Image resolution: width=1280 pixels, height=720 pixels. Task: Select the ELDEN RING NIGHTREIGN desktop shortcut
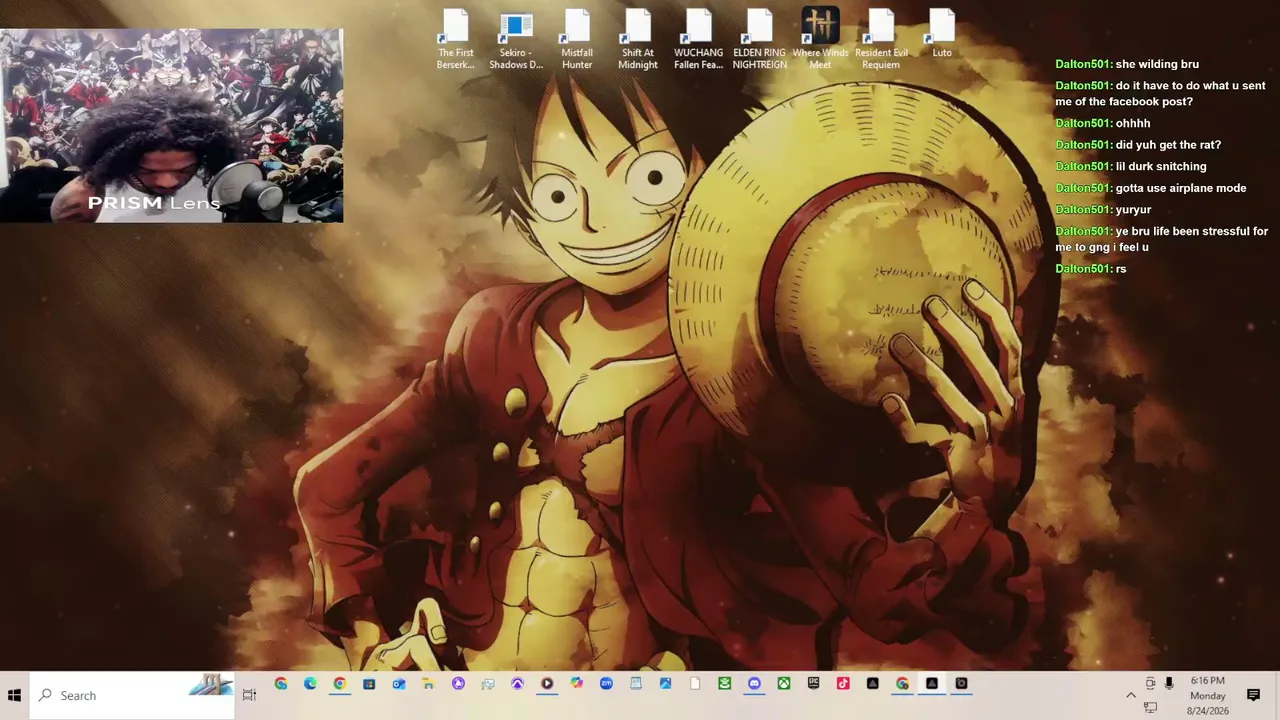[x=759, y=40]
